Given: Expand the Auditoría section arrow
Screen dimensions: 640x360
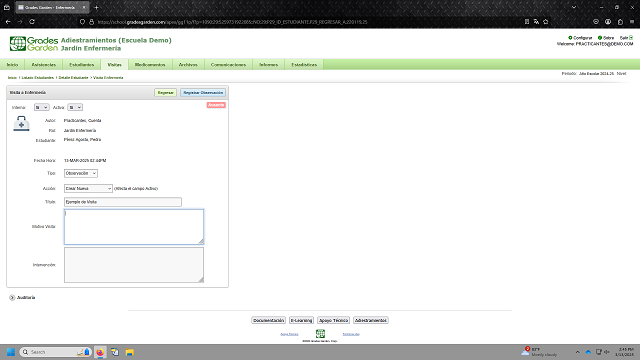Looking at the screenshot, I should [x=12, y=298].
